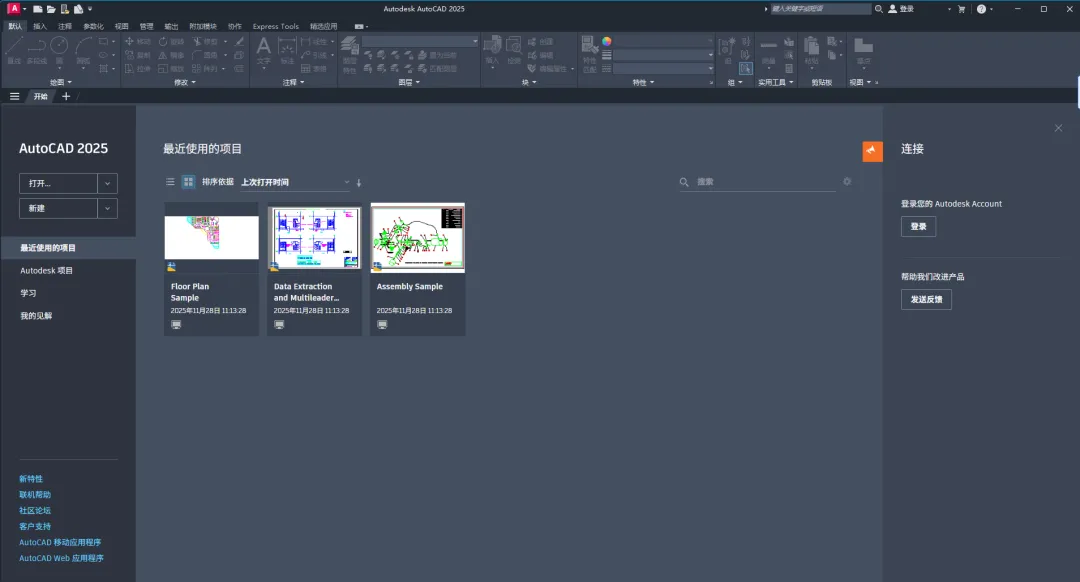1080x582 pixels.
Task: Open the layer name dropdown in Layers panel
Action: (x=420, y=41)
